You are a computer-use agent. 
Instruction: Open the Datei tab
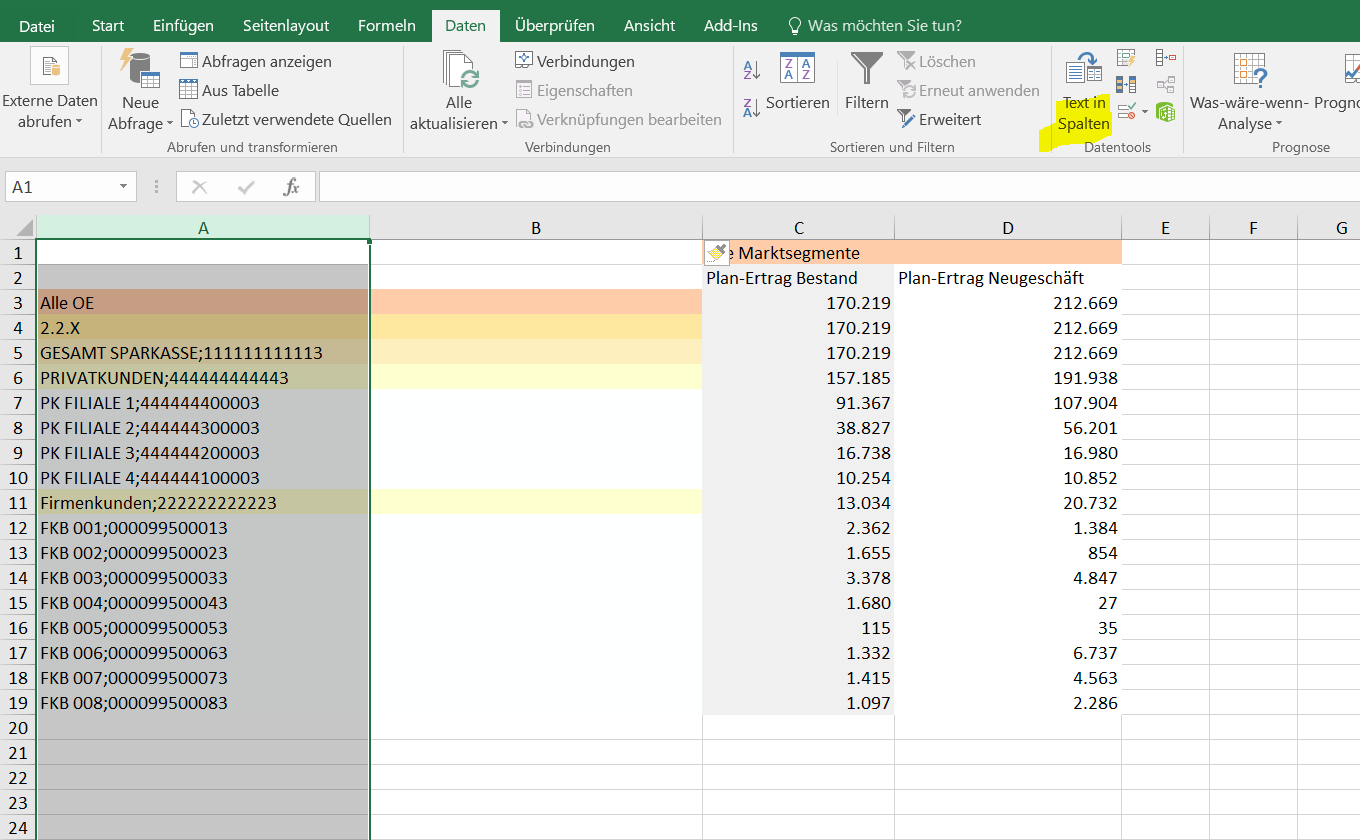click(37, 26)
